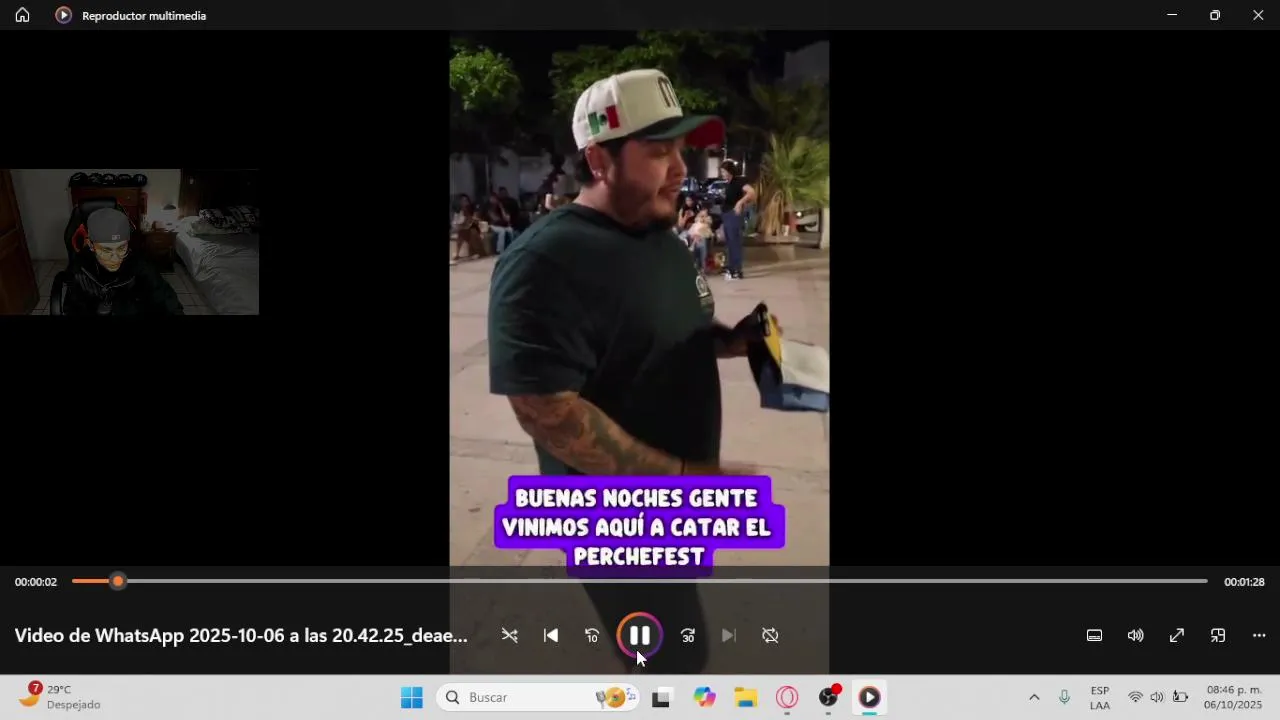Click the Buscar search box
This screenshot has height=720, width=1280.
(x=538, y=697)
